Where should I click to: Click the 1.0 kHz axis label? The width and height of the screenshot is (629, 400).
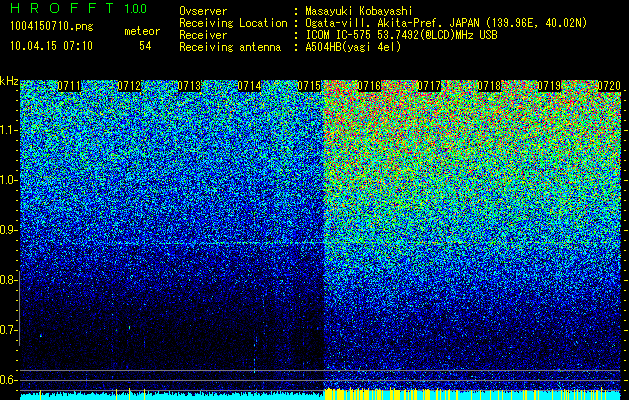(7, 181)
